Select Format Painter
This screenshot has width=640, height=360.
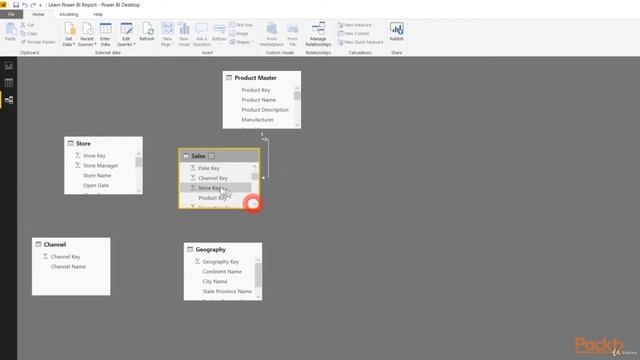tap(38, 42)
